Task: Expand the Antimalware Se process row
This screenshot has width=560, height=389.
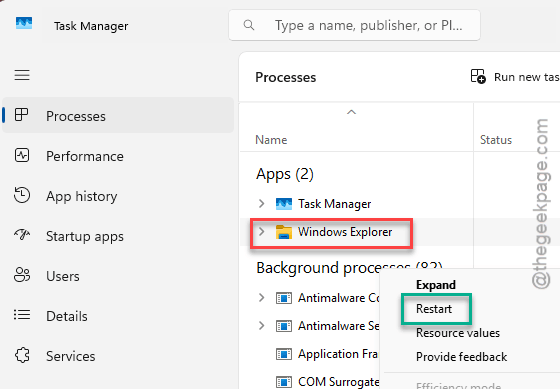Action: [261, 325]
